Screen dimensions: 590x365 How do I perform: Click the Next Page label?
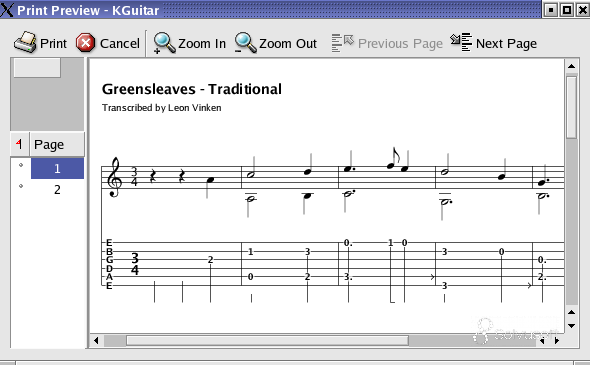506,43
